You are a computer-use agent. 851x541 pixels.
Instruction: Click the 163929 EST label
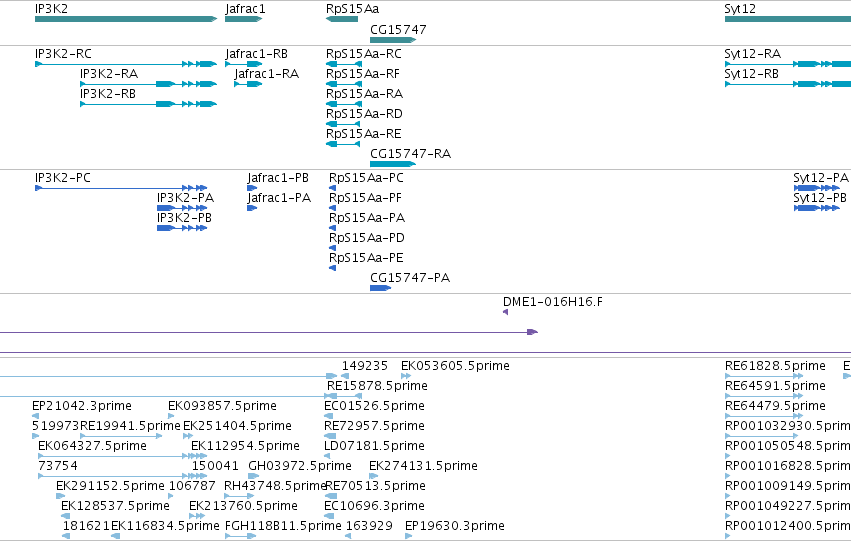(x=369, y=526)
